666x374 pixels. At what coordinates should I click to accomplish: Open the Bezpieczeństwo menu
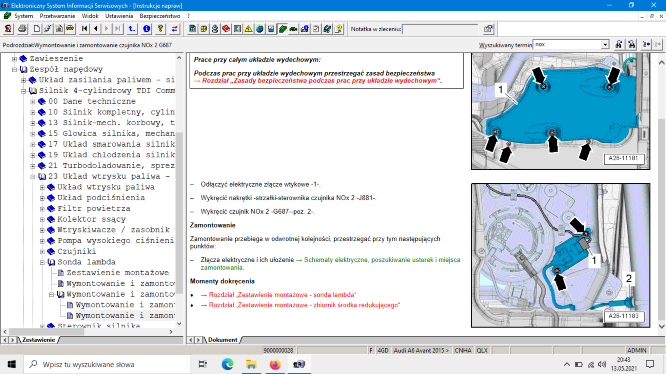[x=160, y=16]
